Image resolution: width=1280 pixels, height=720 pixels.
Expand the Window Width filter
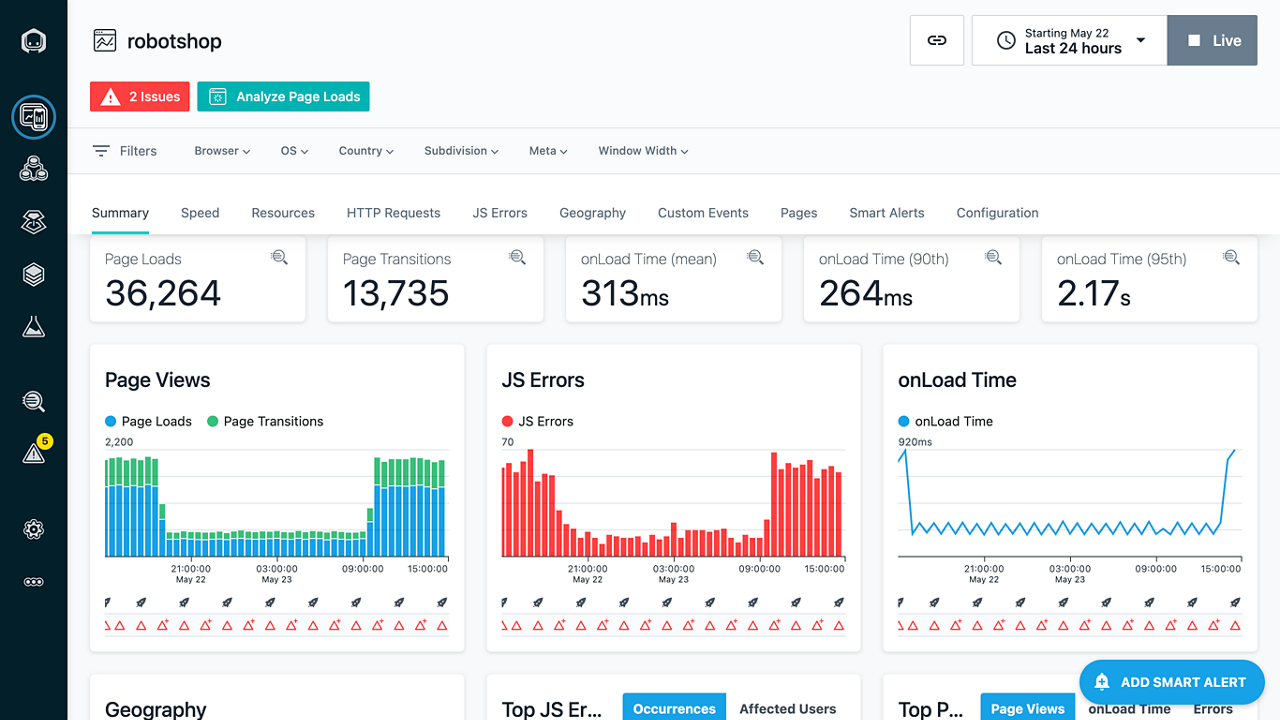pos(642,150)
